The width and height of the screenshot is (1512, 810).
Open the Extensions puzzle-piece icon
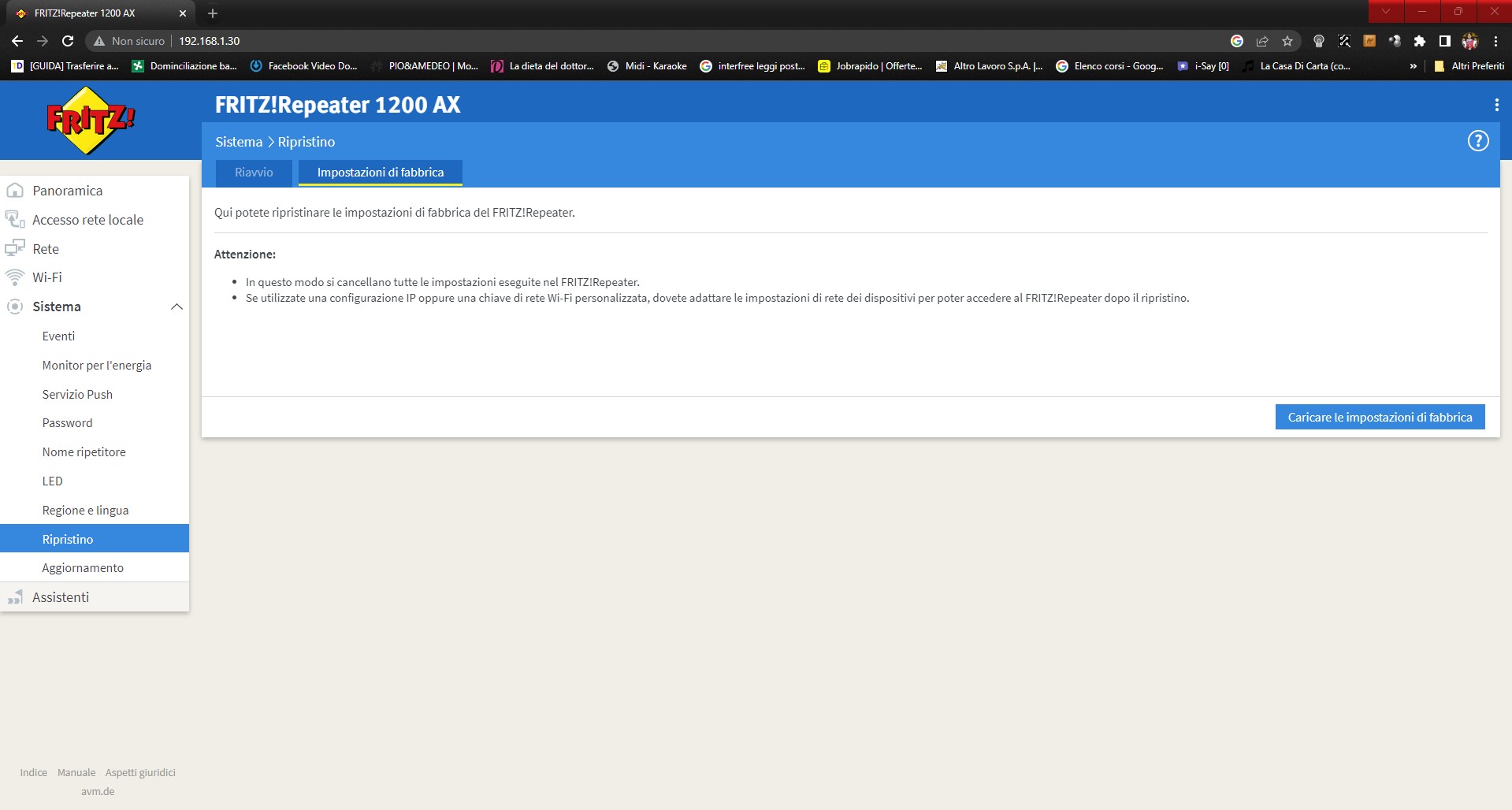click(1420, 41)
